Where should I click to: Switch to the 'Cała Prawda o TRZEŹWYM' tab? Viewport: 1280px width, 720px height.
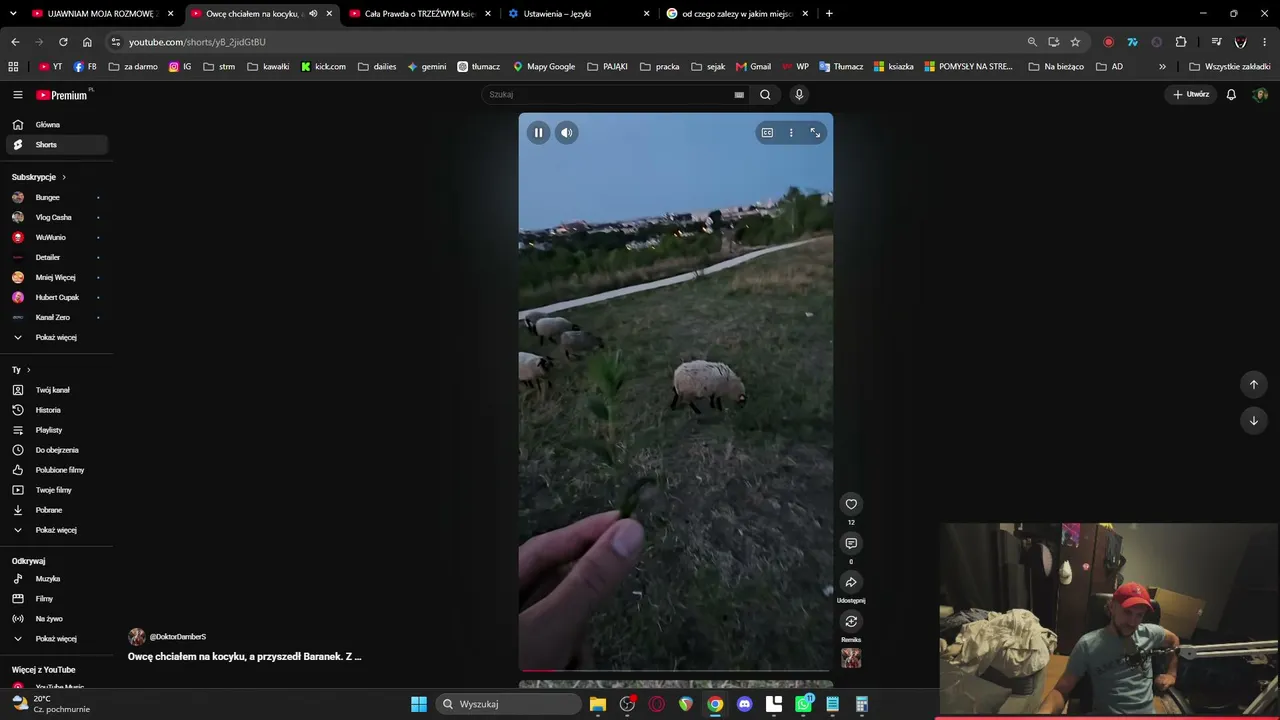[419, 14]
